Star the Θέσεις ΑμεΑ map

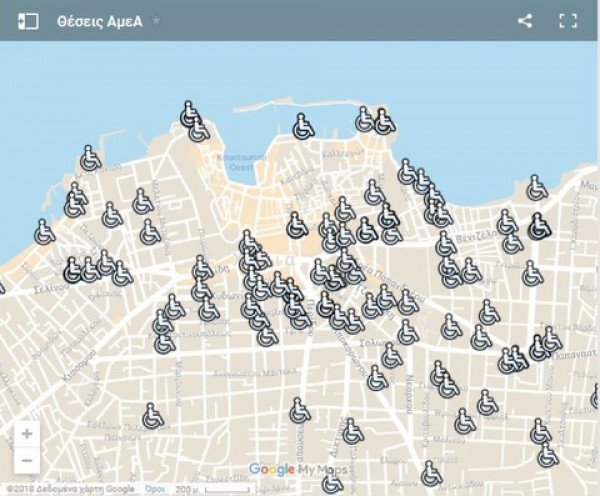tap(156, 21)
